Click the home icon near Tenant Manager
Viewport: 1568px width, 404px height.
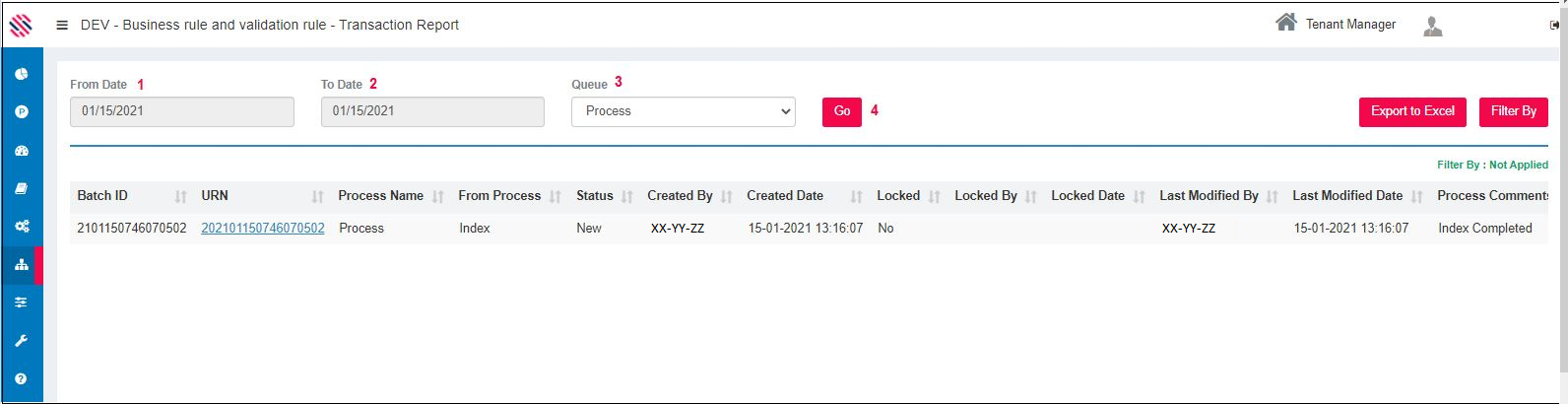click(1285, 23)
